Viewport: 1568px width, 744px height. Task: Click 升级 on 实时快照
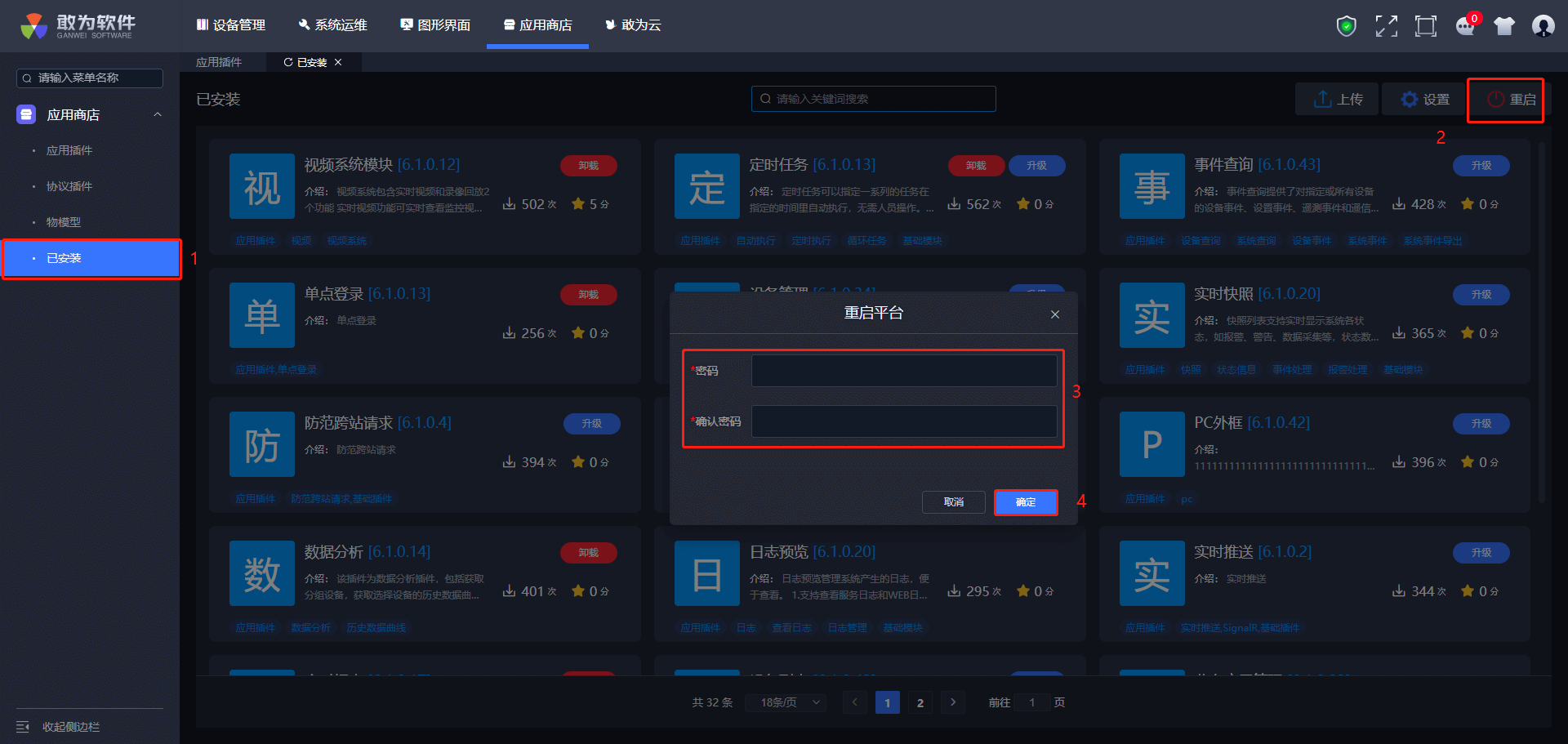(x=1481, y=295)
